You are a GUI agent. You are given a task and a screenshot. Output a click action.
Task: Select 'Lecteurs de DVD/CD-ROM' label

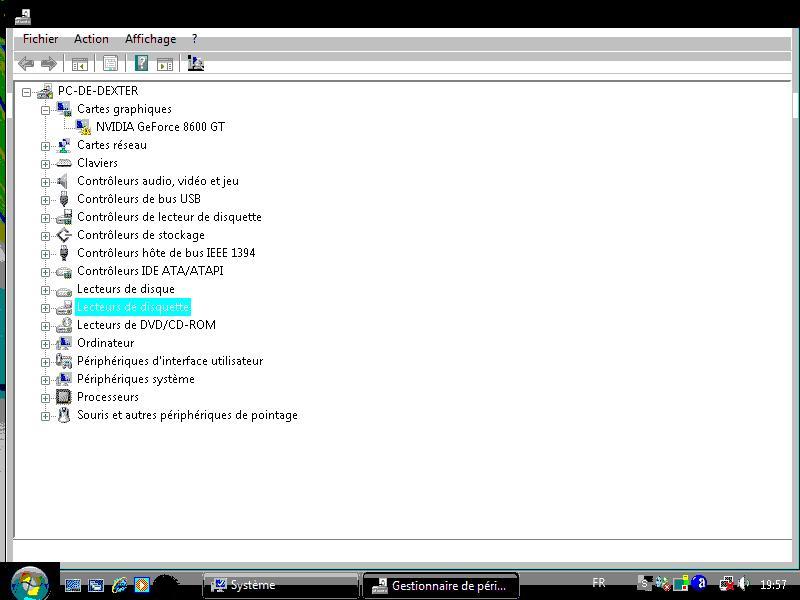point(146,324)
